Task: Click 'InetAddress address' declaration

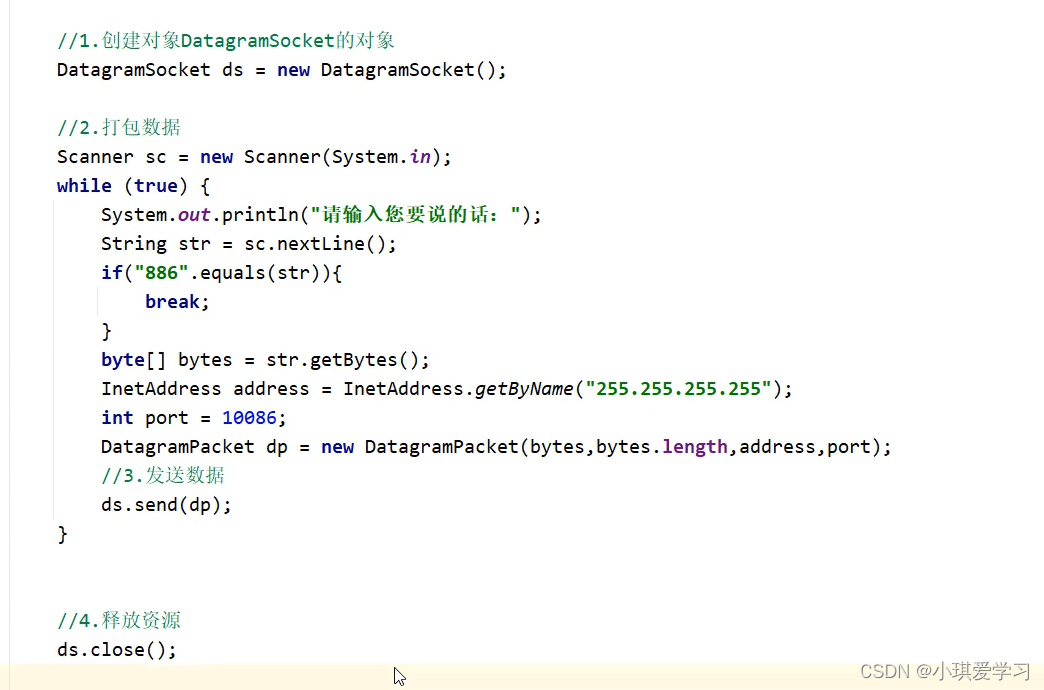Action: pos(205,389)
